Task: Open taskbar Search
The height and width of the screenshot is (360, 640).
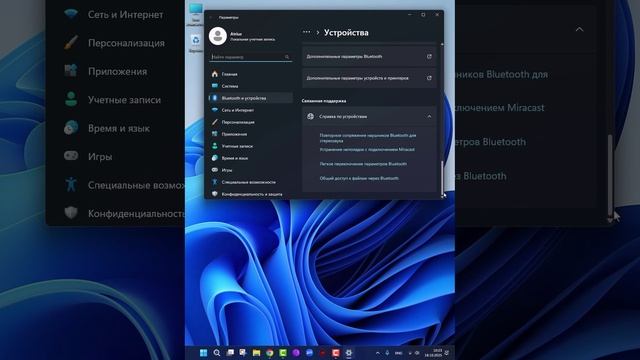Action: [217, 353]
